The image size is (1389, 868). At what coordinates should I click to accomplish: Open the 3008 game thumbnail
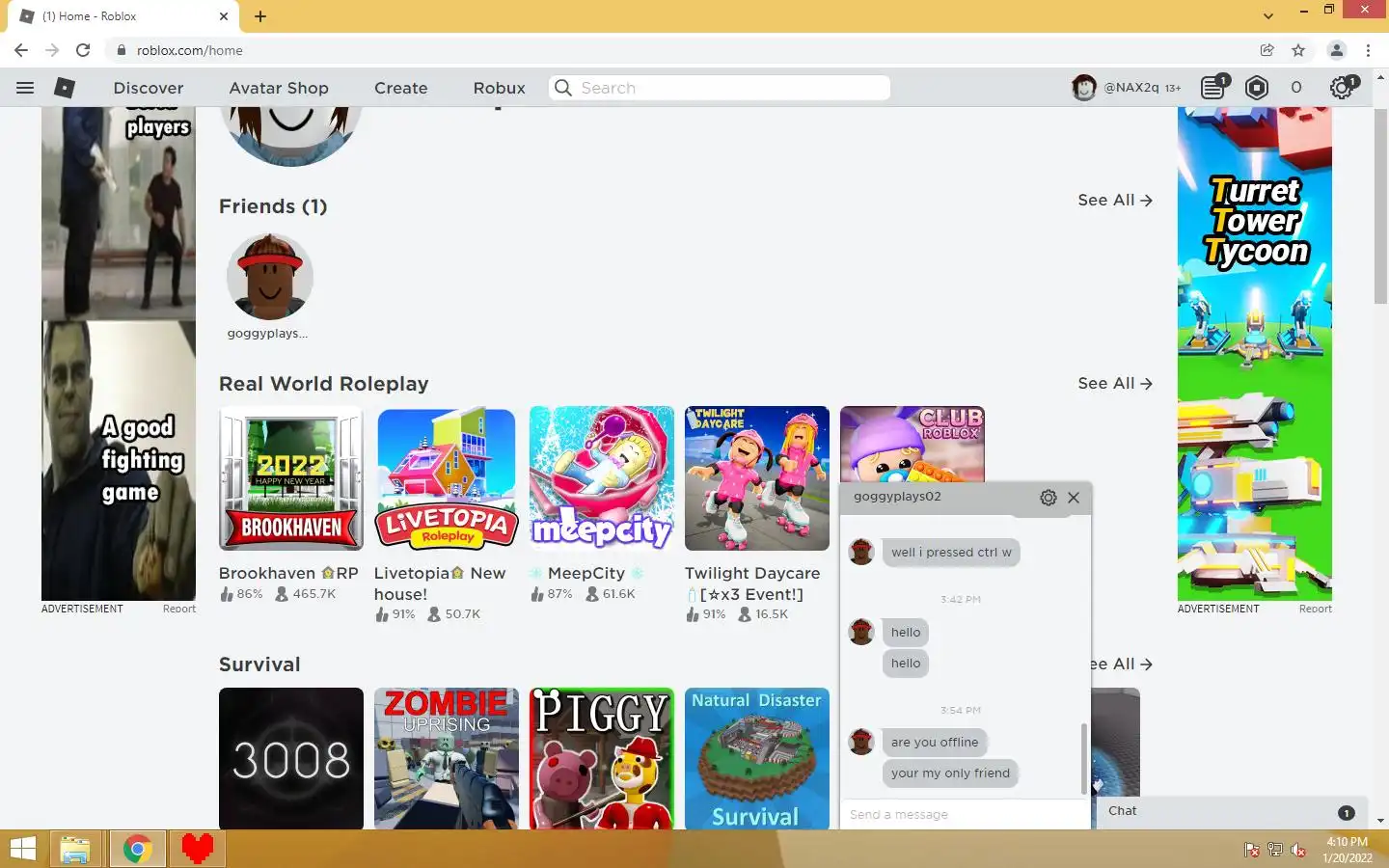click(291, 758)
